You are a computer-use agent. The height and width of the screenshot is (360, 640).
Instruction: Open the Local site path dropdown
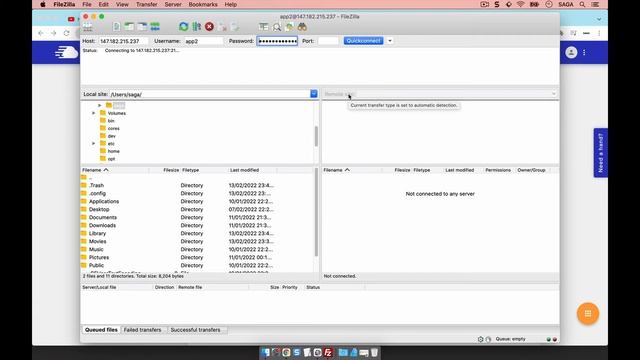pos(313,94)
